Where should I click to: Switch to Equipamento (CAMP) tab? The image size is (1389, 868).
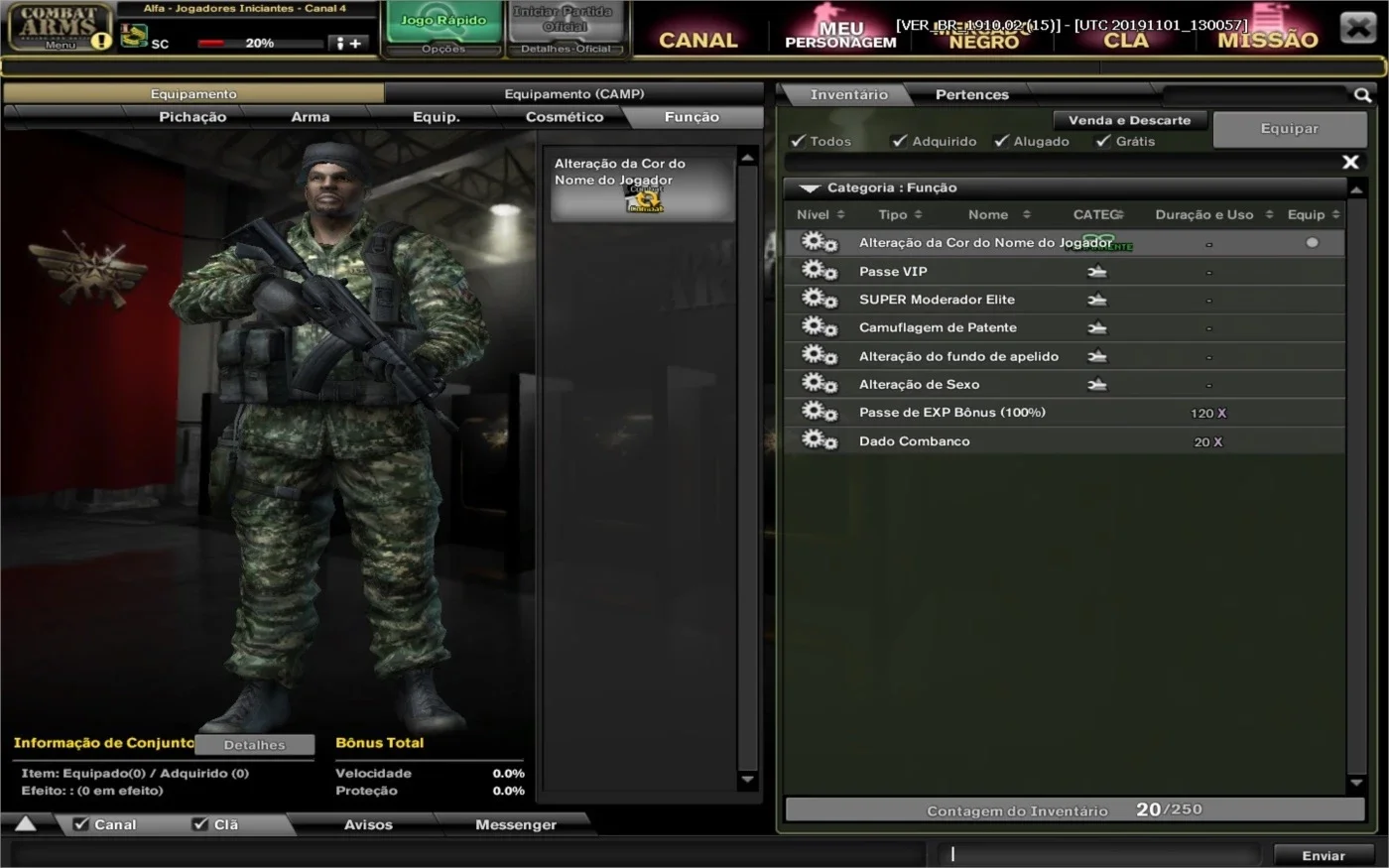point(573,94)
